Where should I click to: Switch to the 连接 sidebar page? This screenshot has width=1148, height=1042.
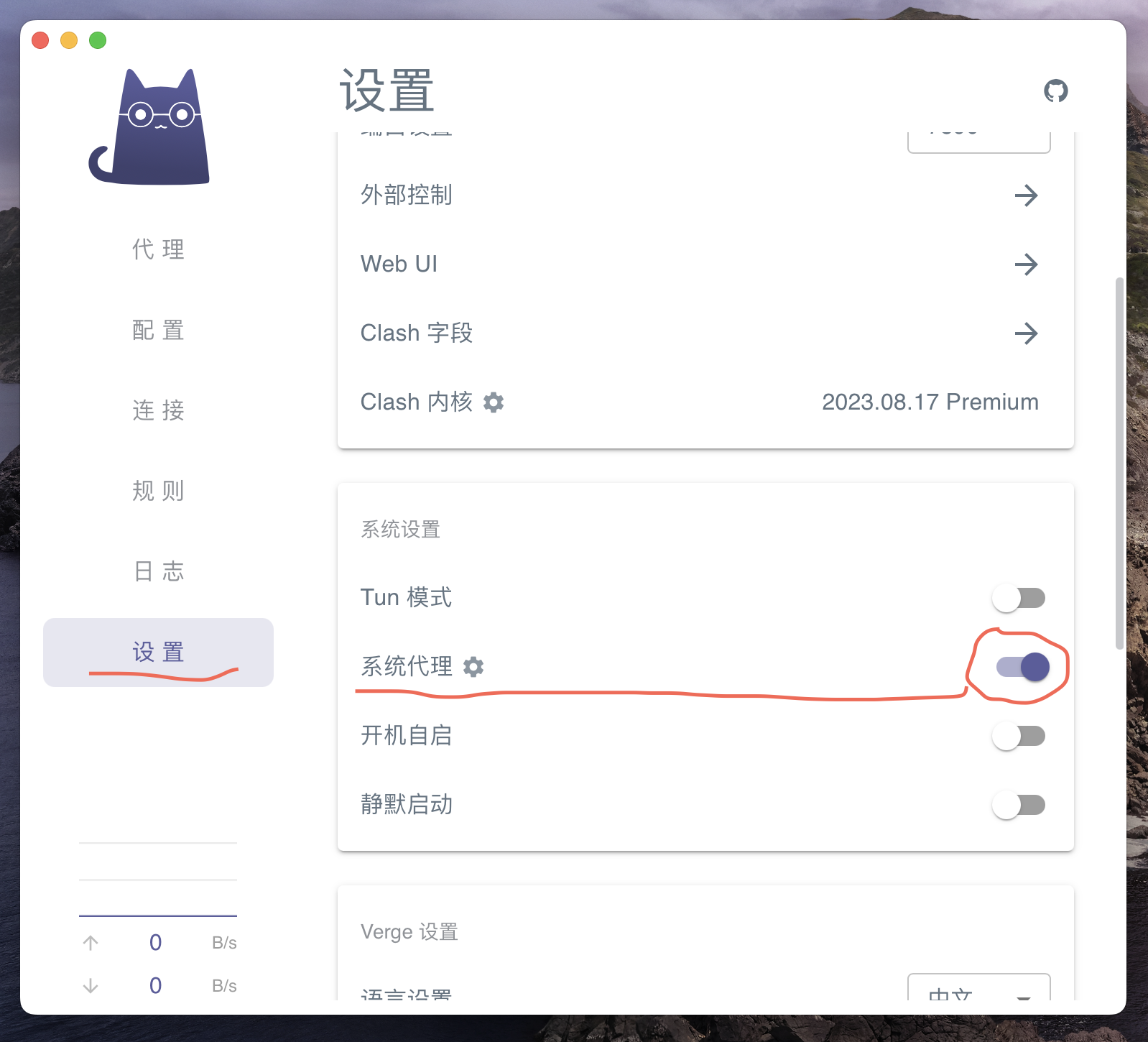(x=158, y=410)
